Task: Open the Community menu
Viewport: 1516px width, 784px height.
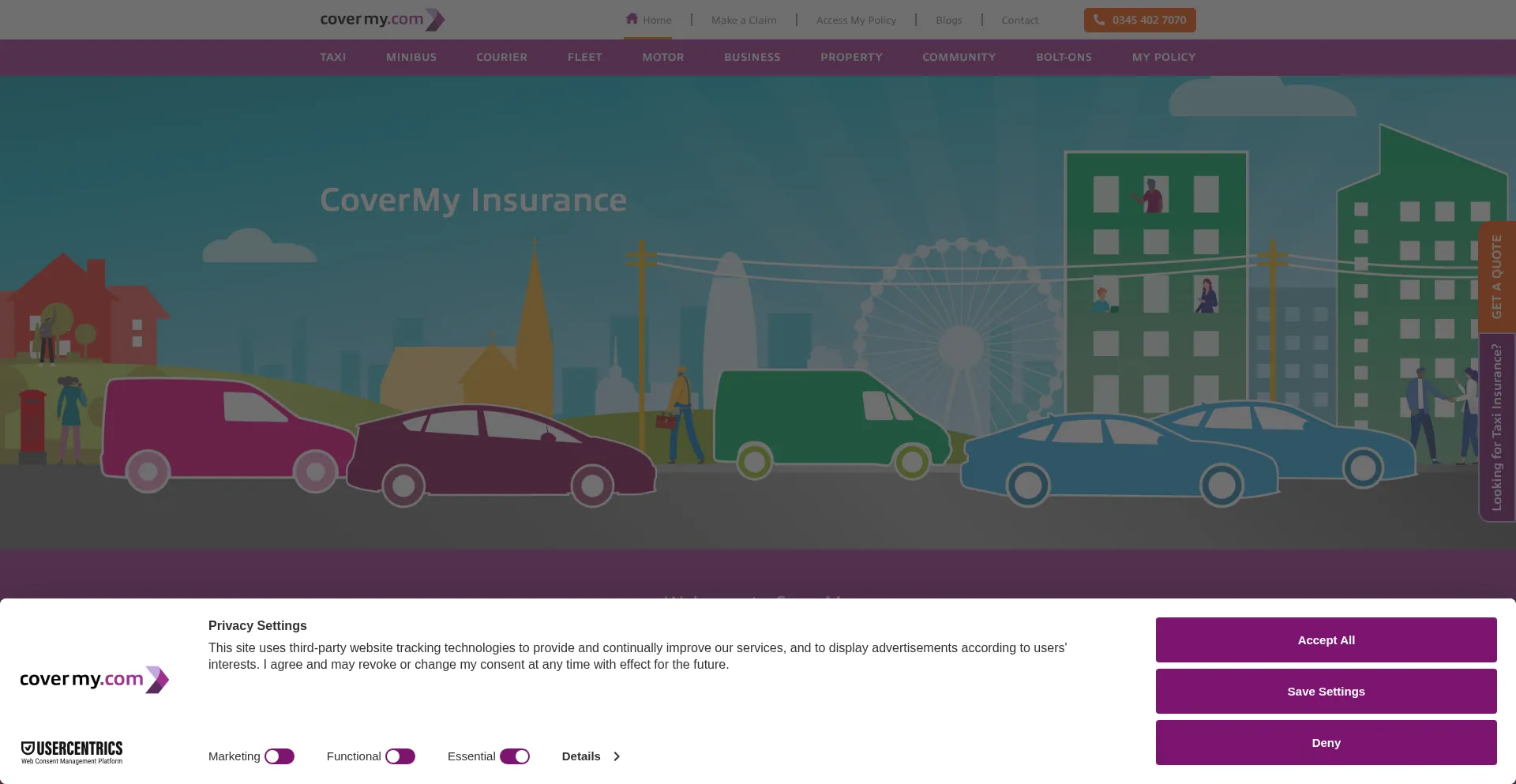Action: coord(959,57)
